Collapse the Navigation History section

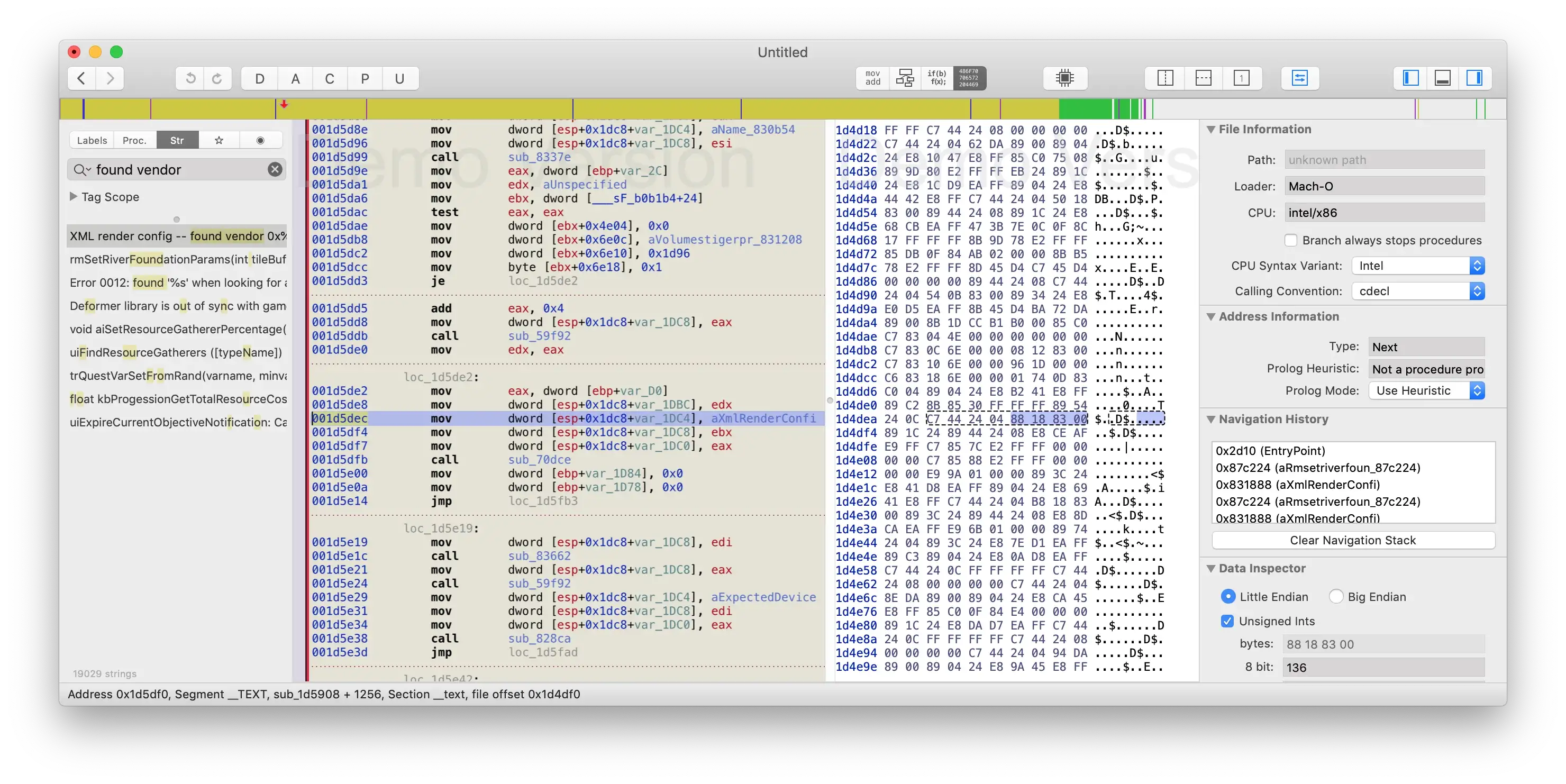click(x=1211, y=420)
